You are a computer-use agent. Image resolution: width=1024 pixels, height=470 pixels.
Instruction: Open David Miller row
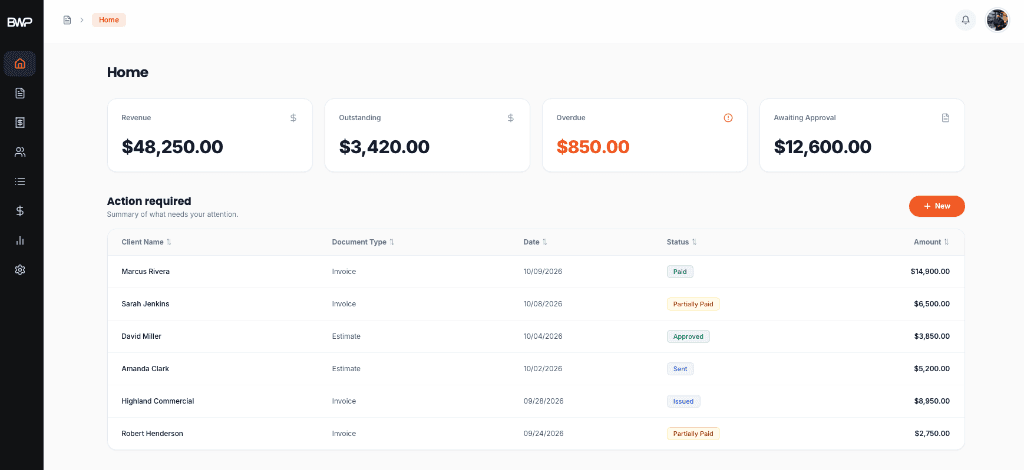(x=536, y=337)
